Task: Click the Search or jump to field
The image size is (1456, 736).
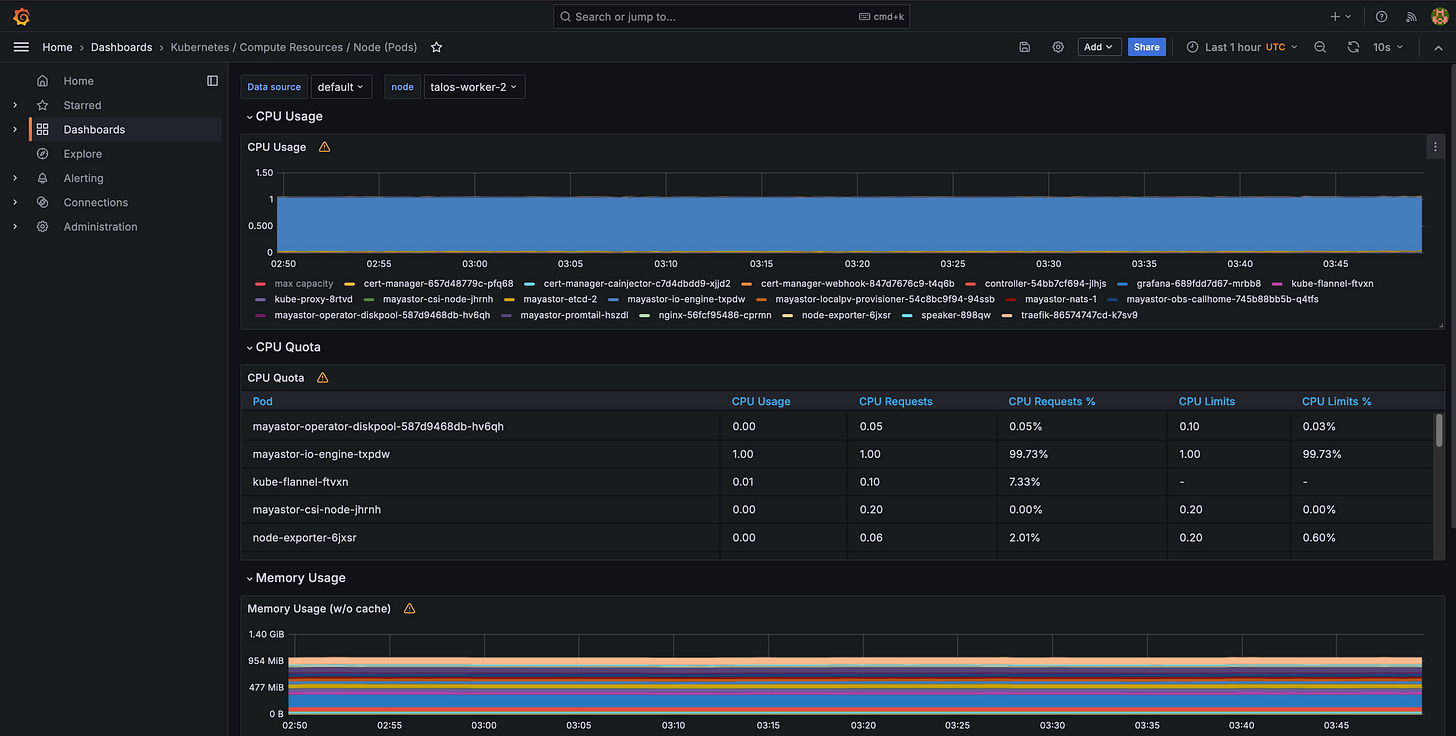Action: [x=731, y=17]
